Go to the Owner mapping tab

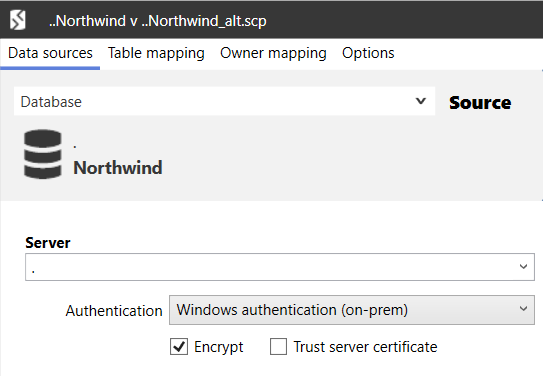273,53
